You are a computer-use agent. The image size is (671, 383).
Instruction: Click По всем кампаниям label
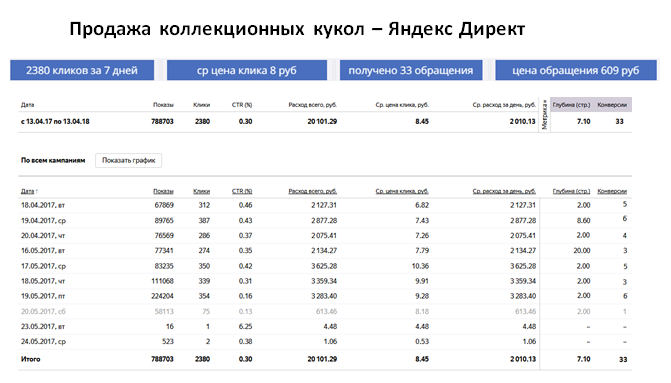53,160
